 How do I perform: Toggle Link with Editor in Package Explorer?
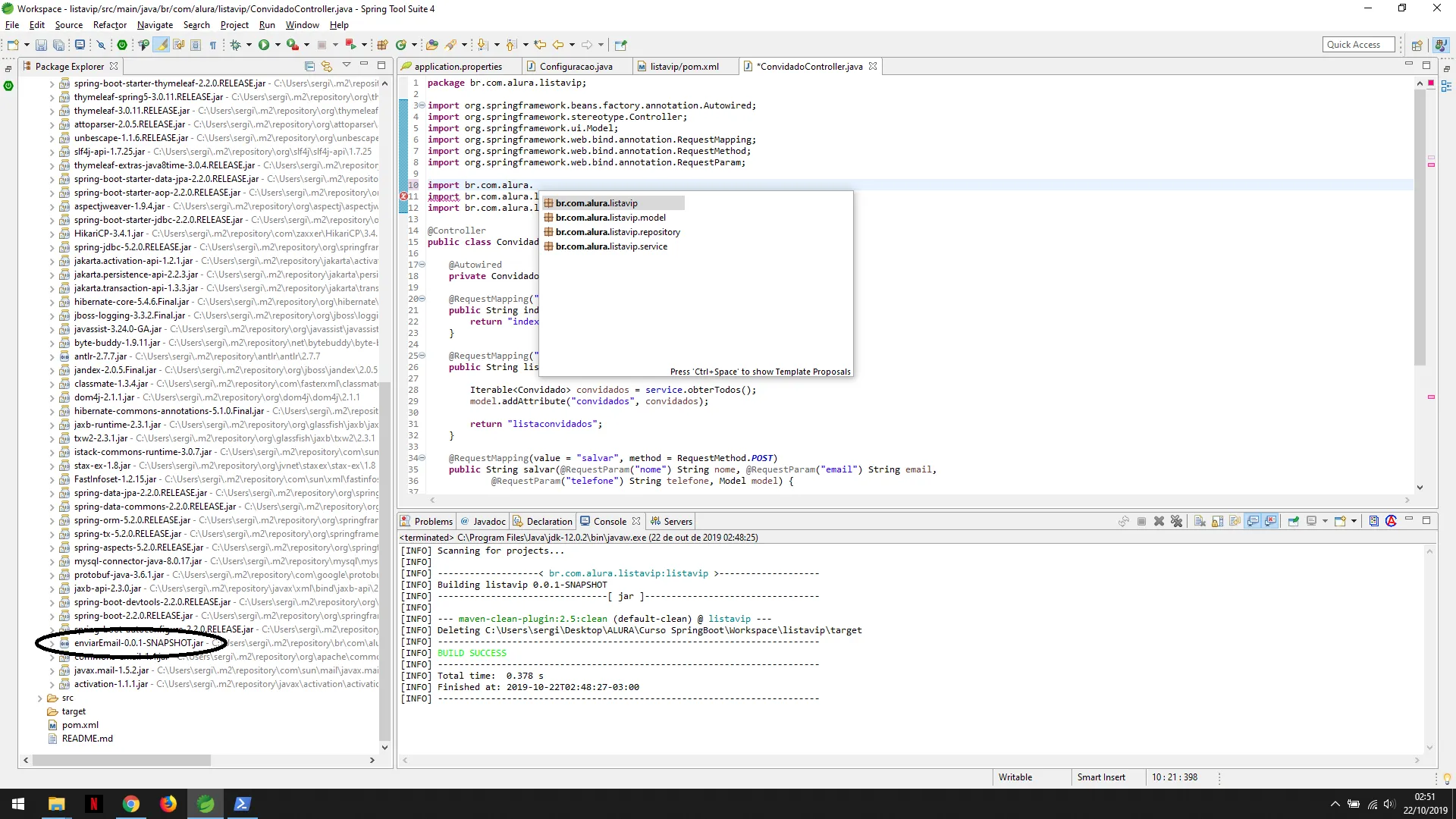click(327, 66)
